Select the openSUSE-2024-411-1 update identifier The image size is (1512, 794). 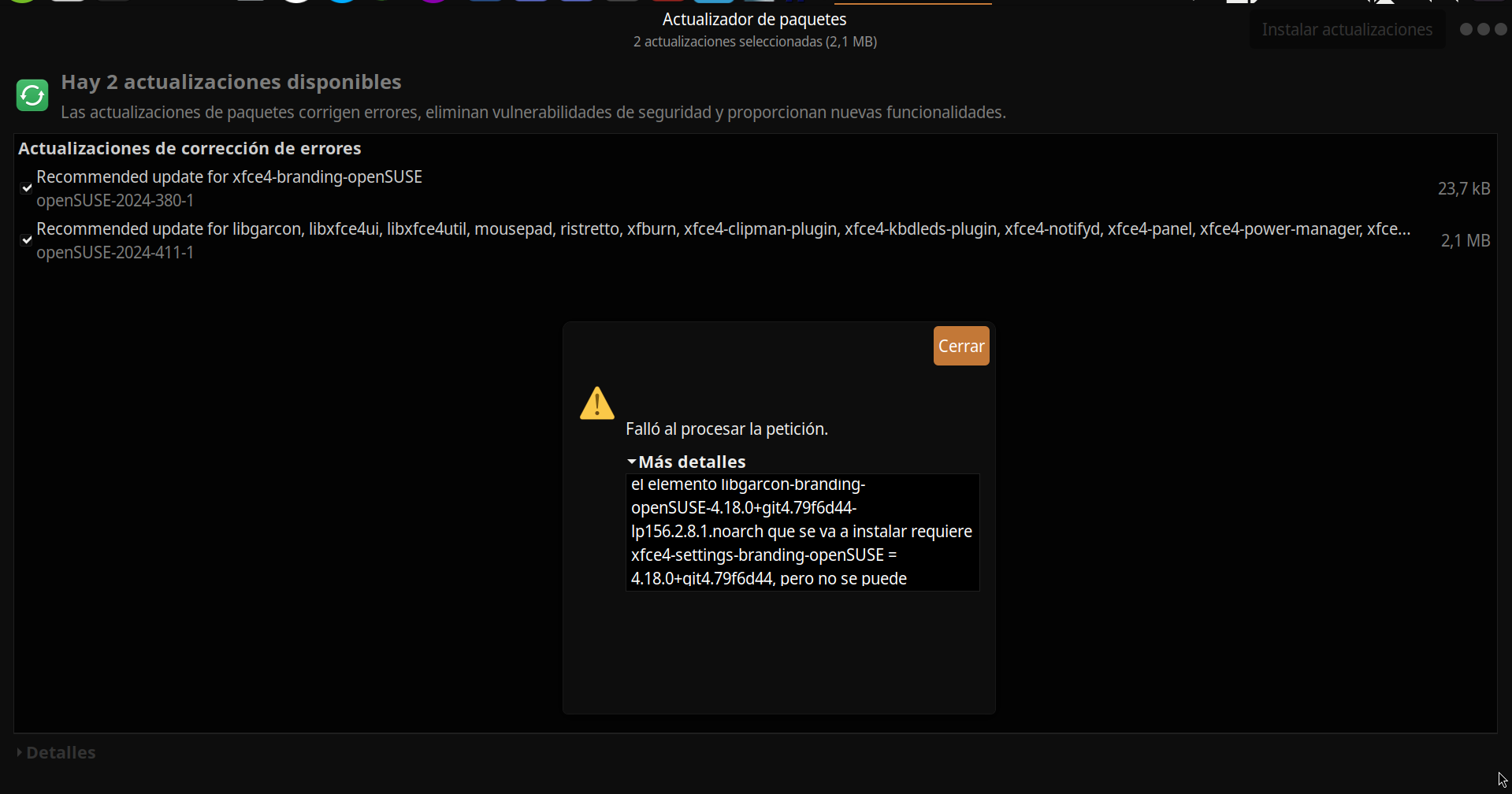point(115,253)
